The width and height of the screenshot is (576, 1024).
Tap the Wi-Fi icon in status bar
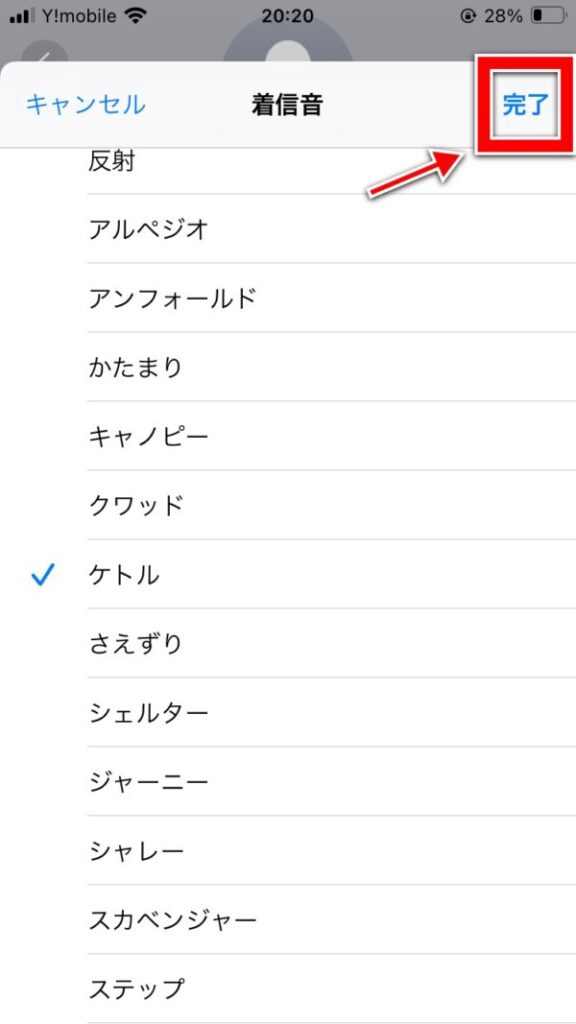[x=135, y=16]
